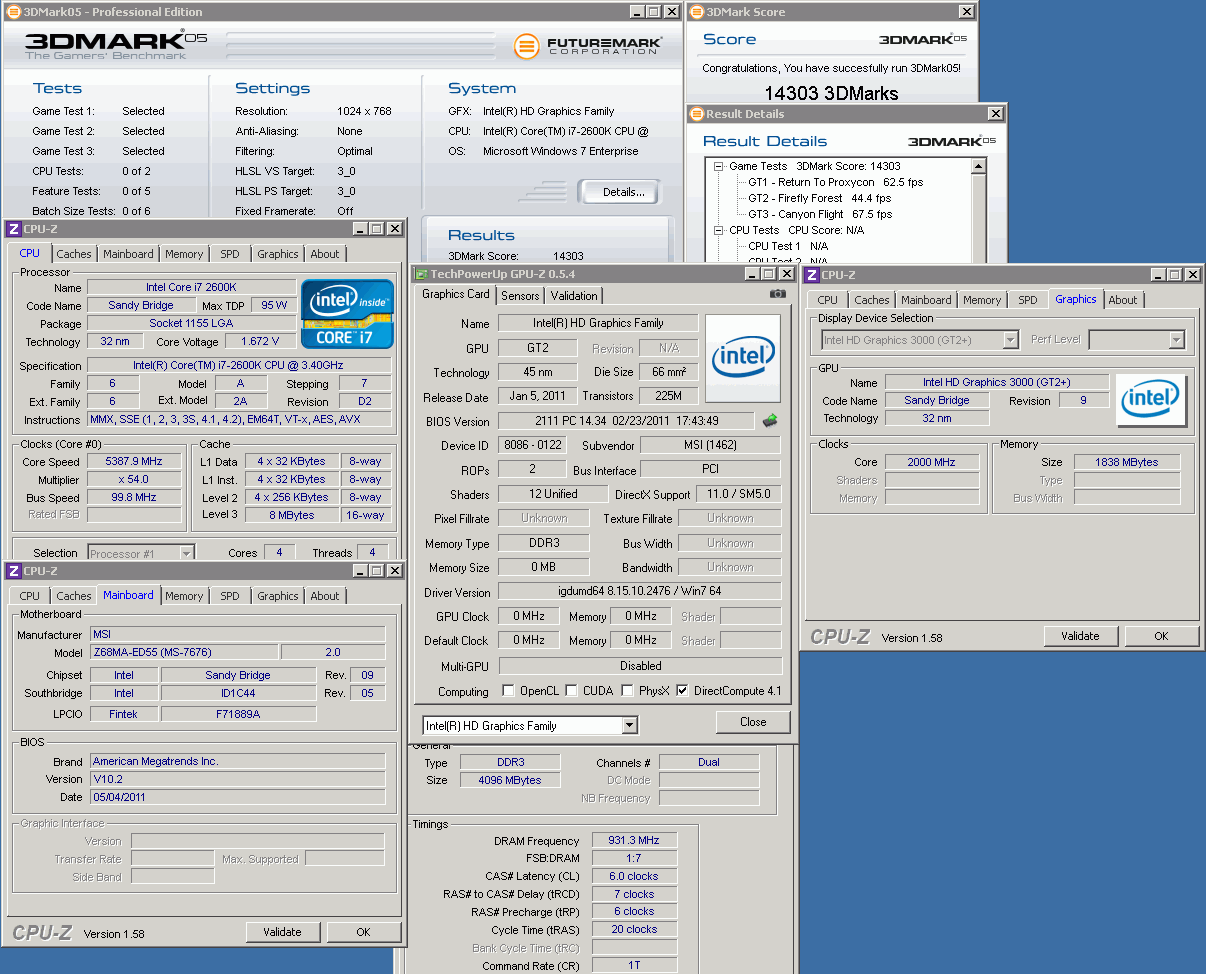
Task: Click the Socket 1155 LGA package value
Action: 192,323
